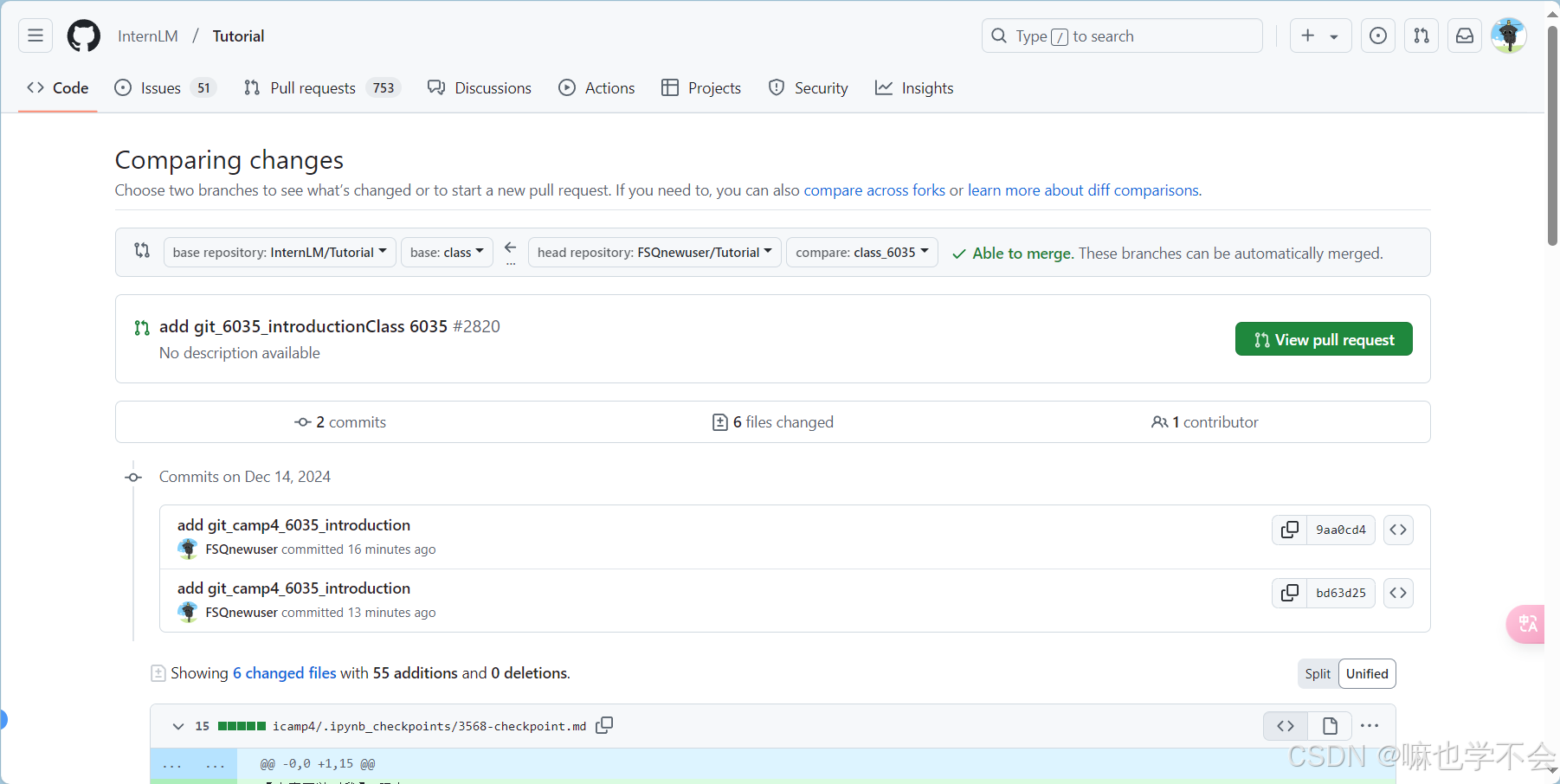The image size is (1560, 784).
Task: Click the page vertical scrollbar thumb
Action: coord(1552,135)
